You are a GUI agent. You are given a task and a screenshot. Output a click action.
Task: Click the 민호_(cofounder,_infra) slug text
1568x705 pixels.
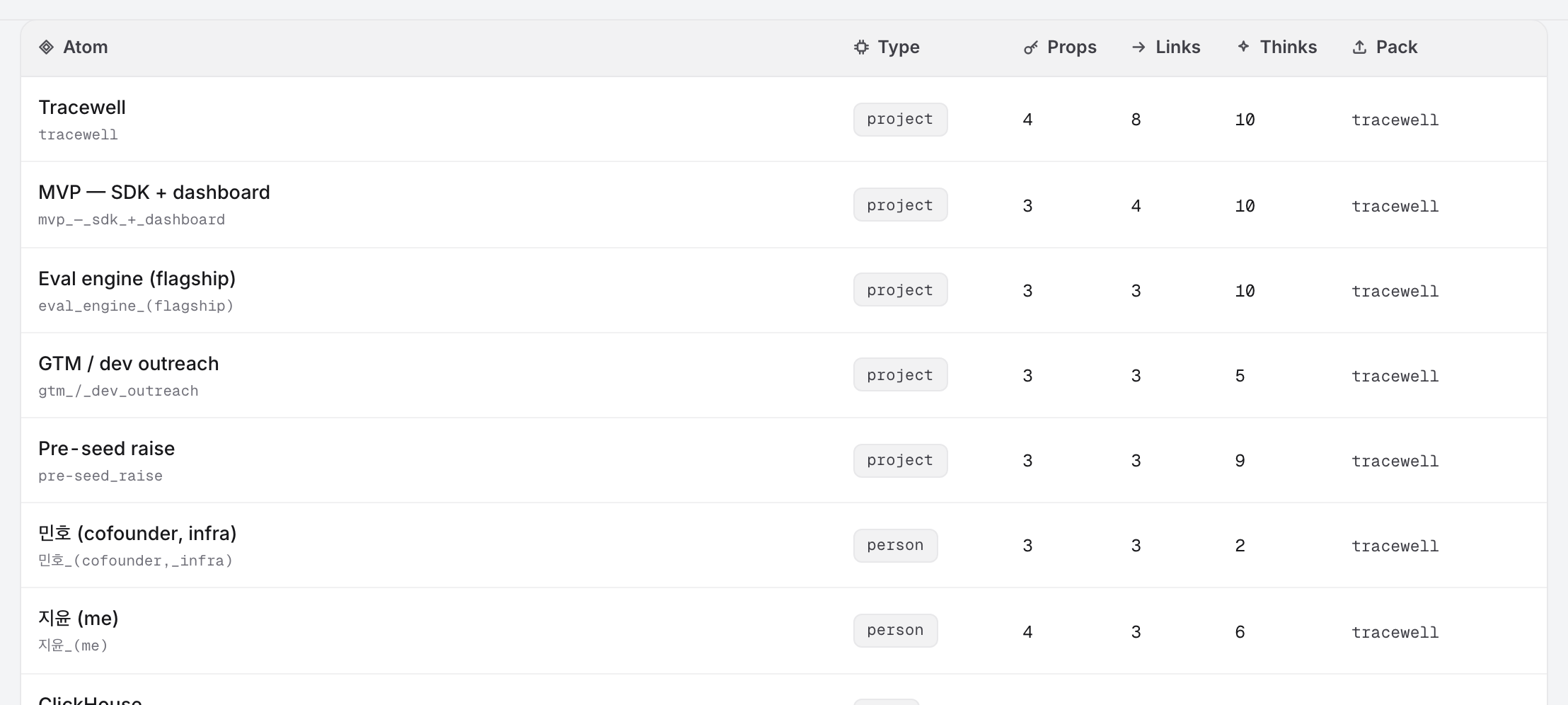135,561
